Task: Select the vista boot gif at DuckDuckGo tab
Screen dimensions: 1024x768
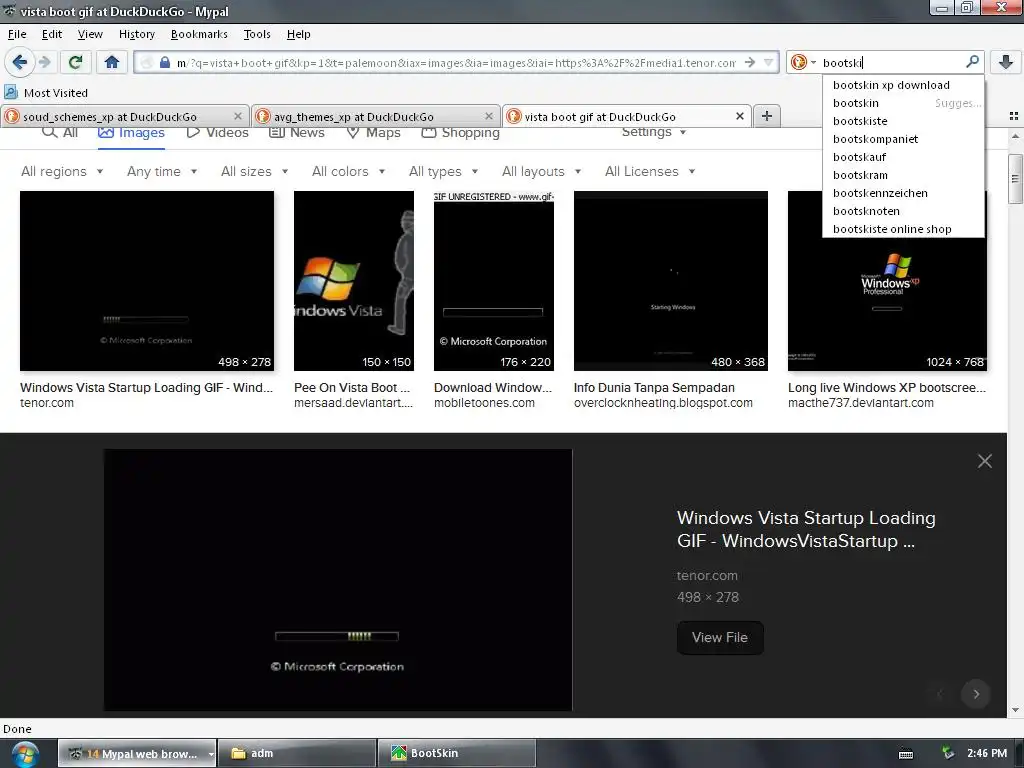Action: click(x=626, y=116)
